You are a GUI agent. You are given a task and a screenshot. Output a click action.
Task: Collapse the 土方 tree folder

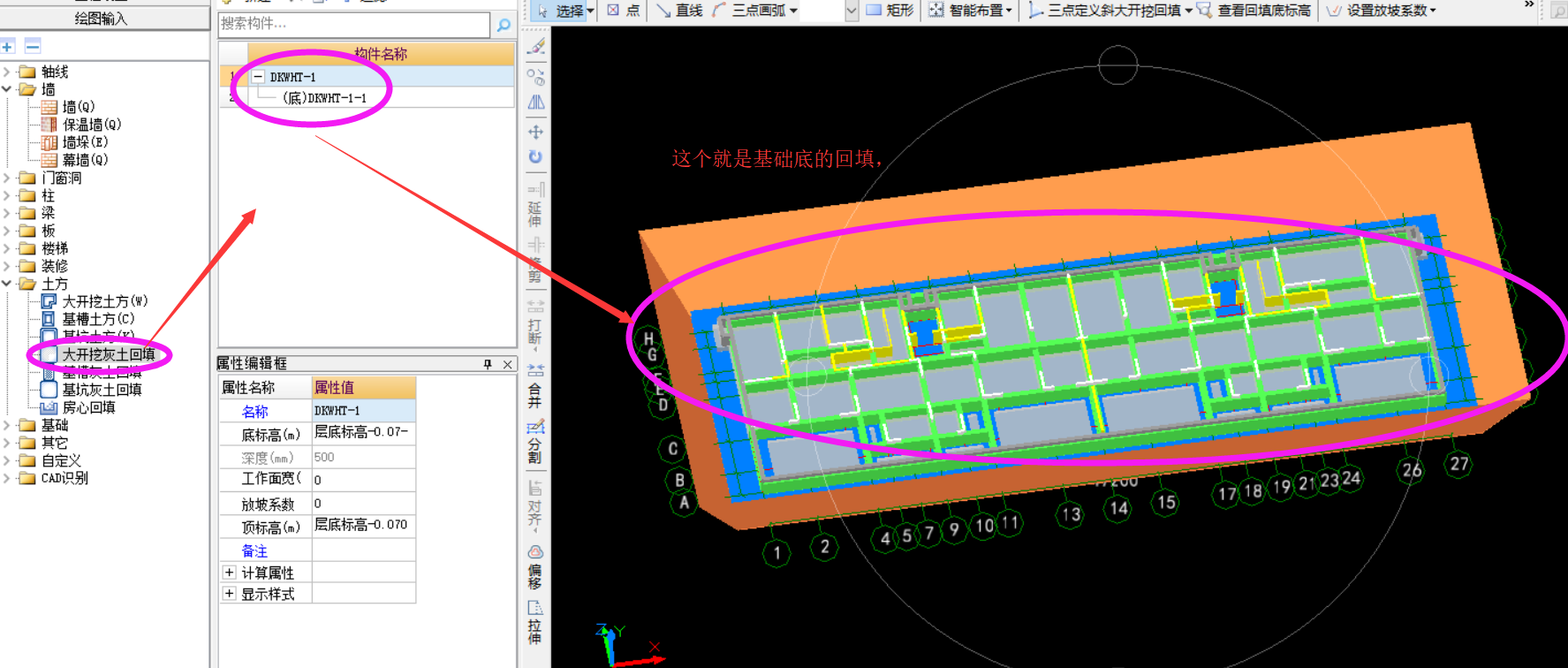pos(7,284)
